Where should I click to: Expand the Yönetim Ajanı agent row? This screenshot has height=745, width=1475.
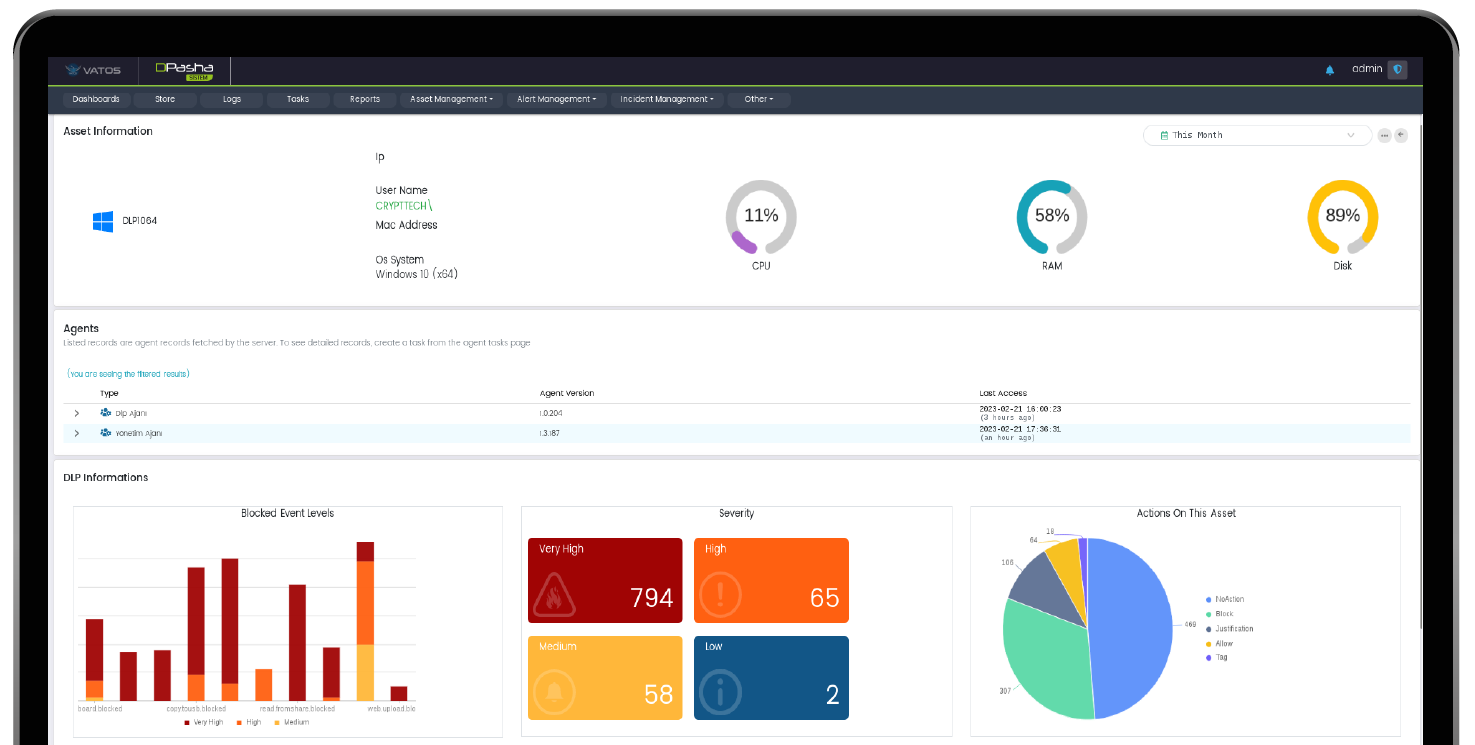point(77,433)
